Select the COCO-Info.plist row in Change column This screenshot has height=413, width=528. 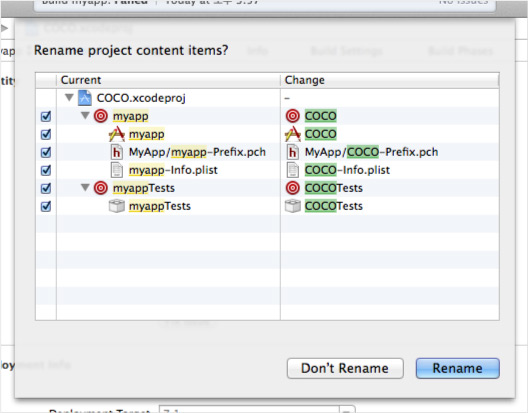(x=390, y=170)
